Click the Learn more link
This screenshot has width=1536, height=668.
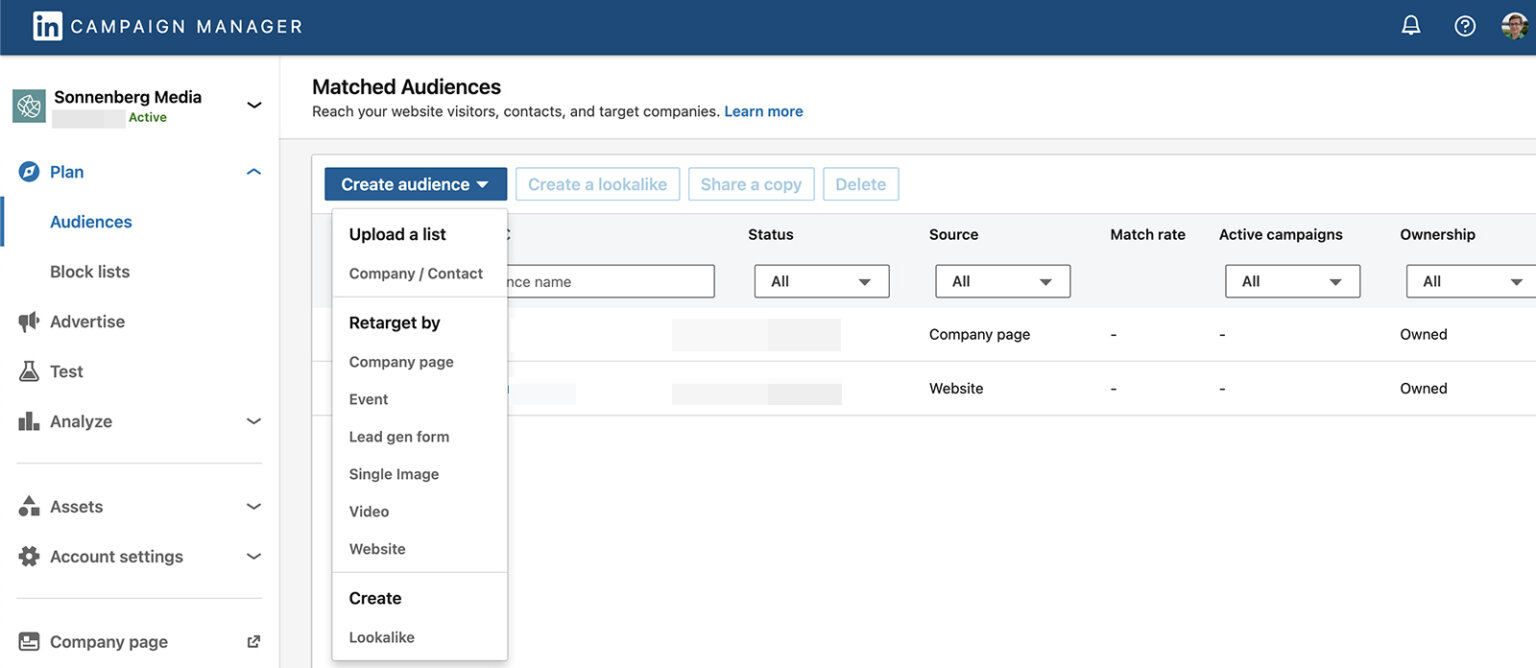763,111
